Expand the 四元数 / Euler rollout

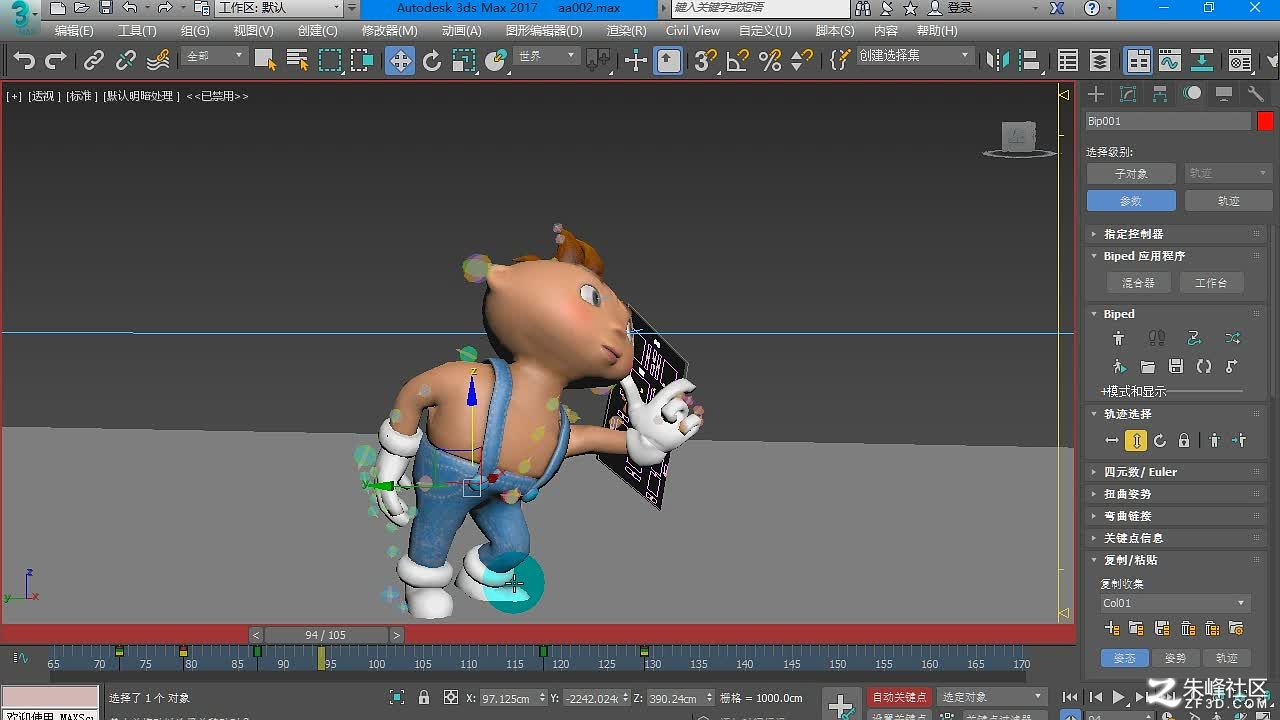(1175, 472)
